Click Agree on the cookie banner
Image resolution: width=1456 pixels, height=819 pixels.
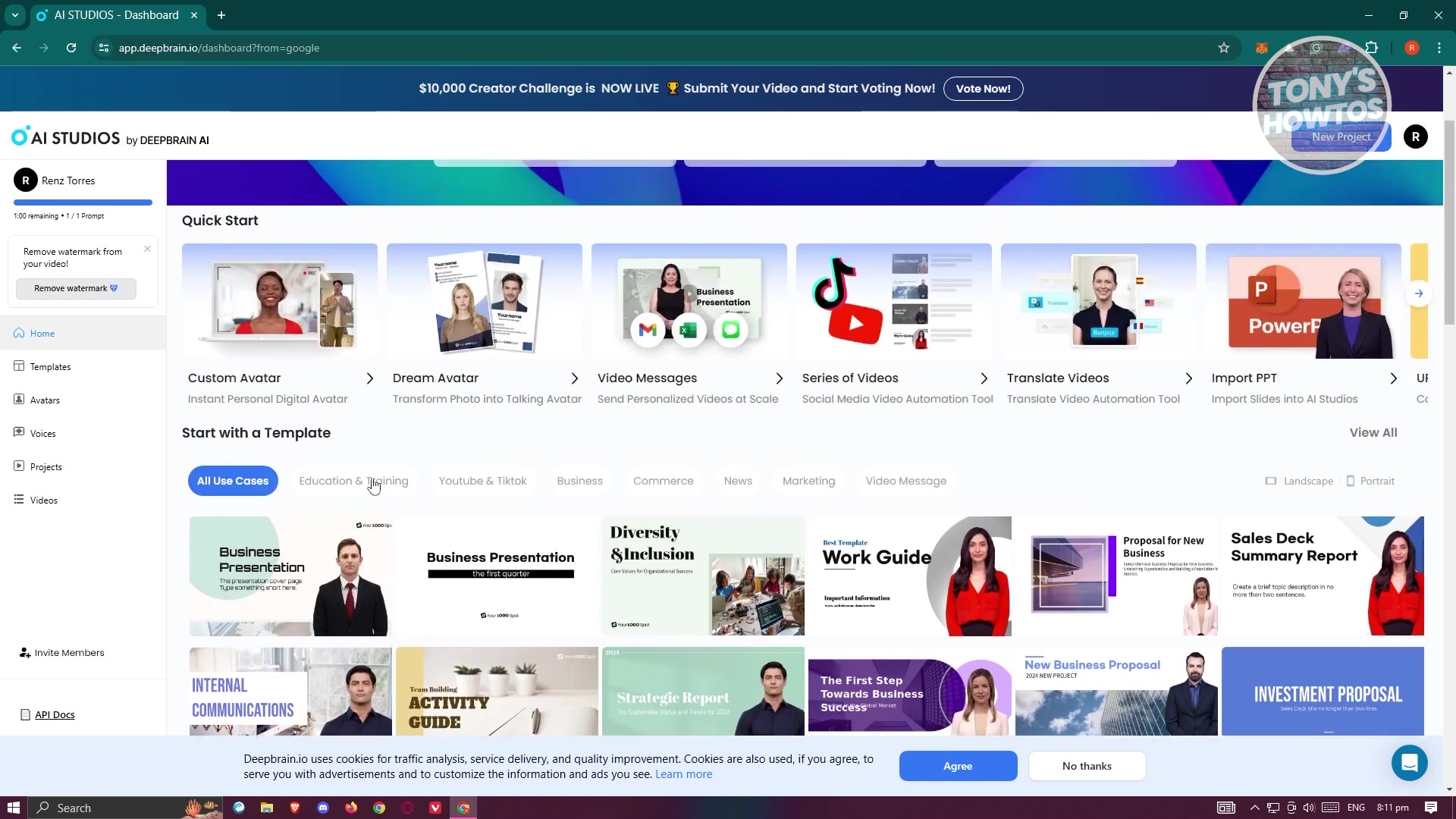click(958, 766)
